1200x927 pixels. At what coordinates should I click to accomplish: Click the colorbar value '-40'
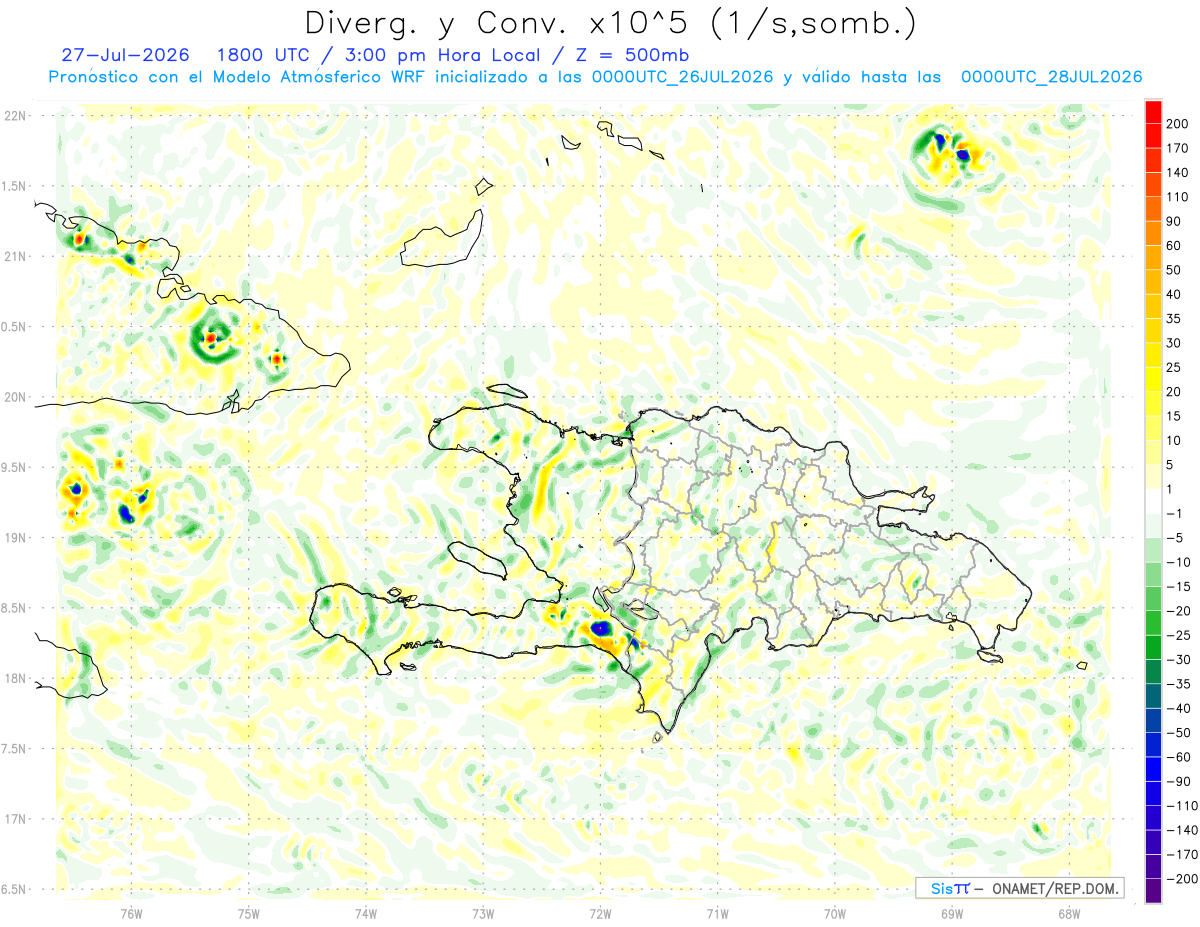tap(1178, 709)
